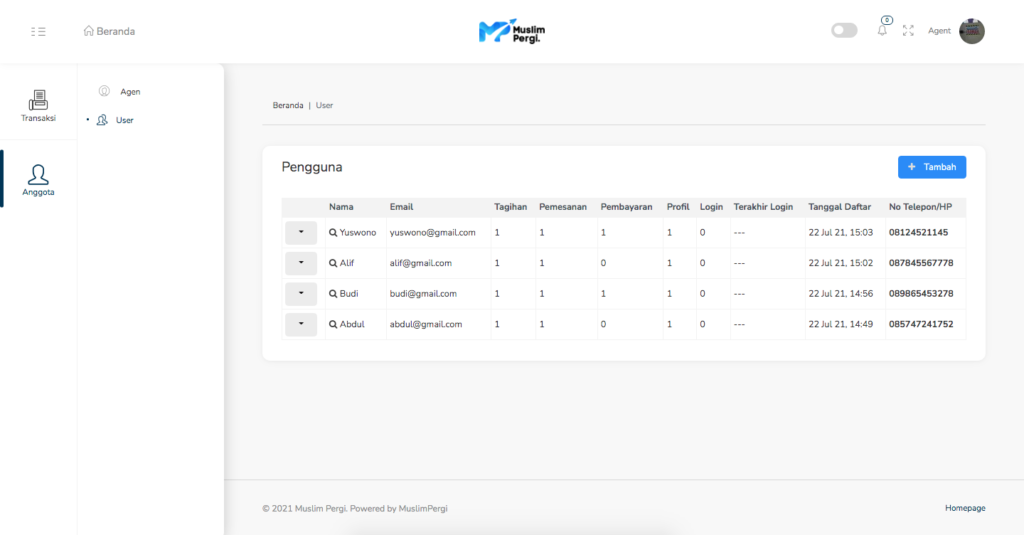Click the Agent profile avatar
The height and width of the screenshot is (535, 1024).
(x=971, y=31)
